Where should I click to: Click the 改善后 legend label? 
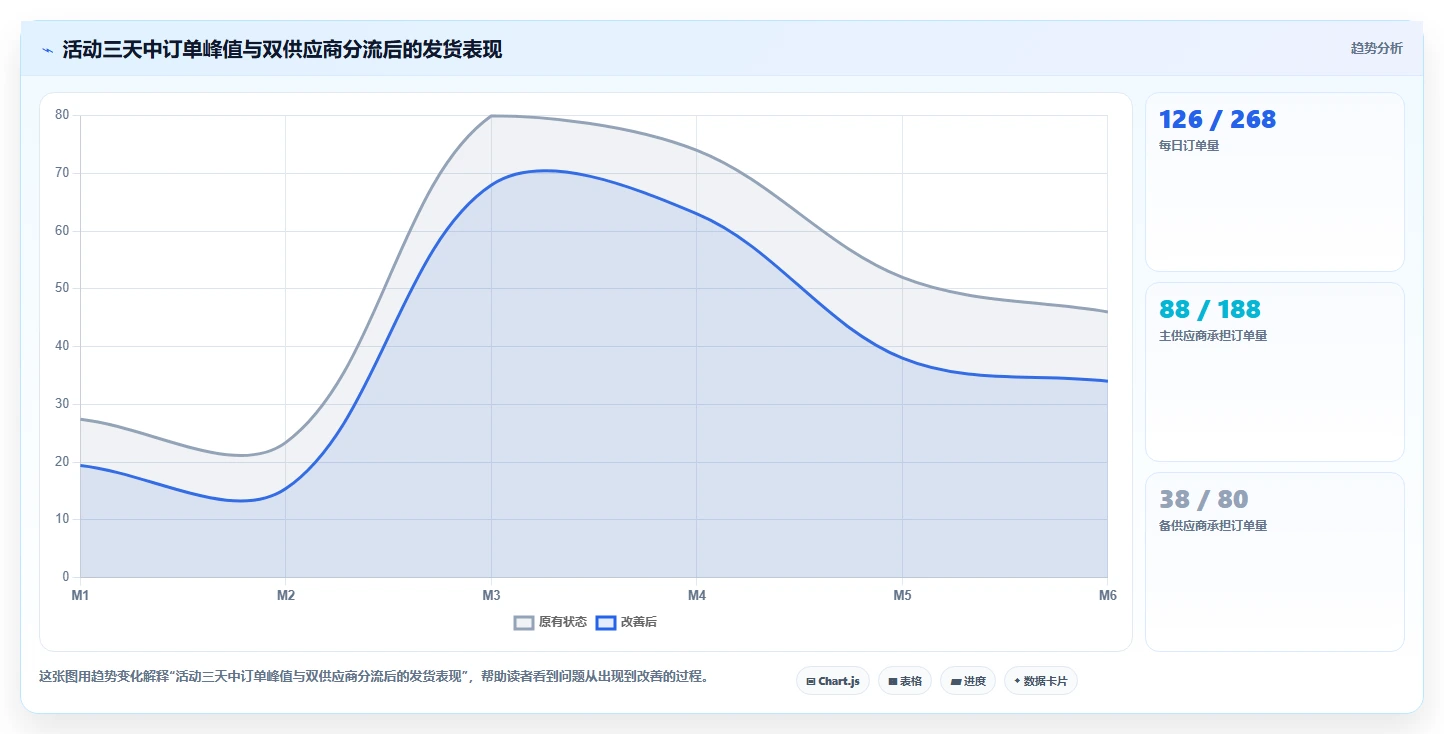click(x=639, y=622)
